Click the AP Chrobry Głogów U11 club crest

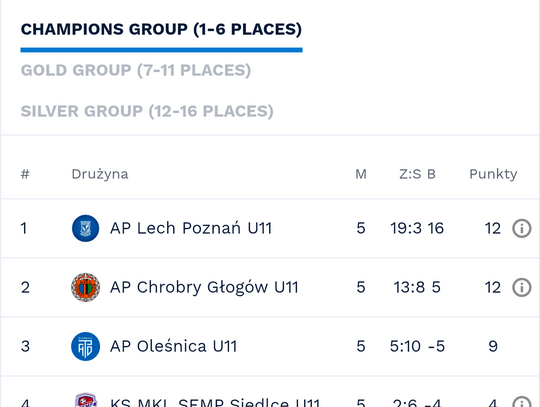coord(85,287)
